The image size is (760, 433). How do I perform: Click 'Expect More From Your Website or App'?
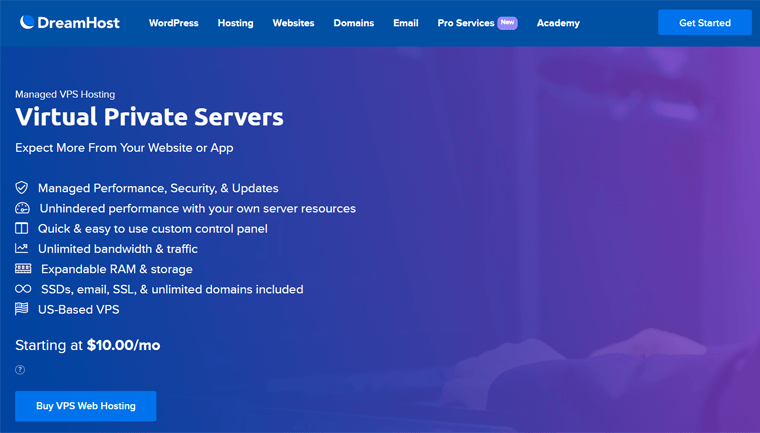(124, 148)
